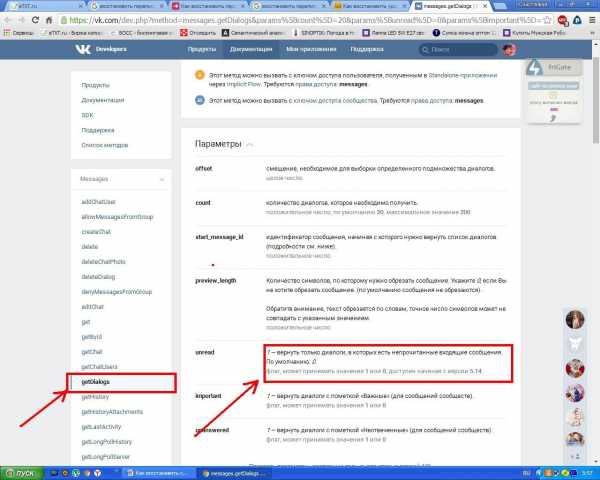Image resolution: width=600 pixels, height=480 pixels.
Task: Reload the page with browser refresh icon
Action: (35, 20)
